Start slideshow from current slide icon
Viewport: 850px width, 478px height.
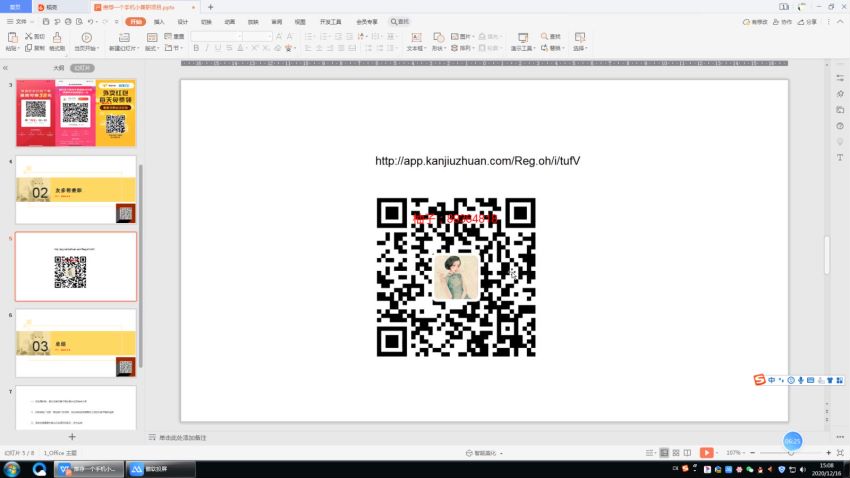(86, 37)
